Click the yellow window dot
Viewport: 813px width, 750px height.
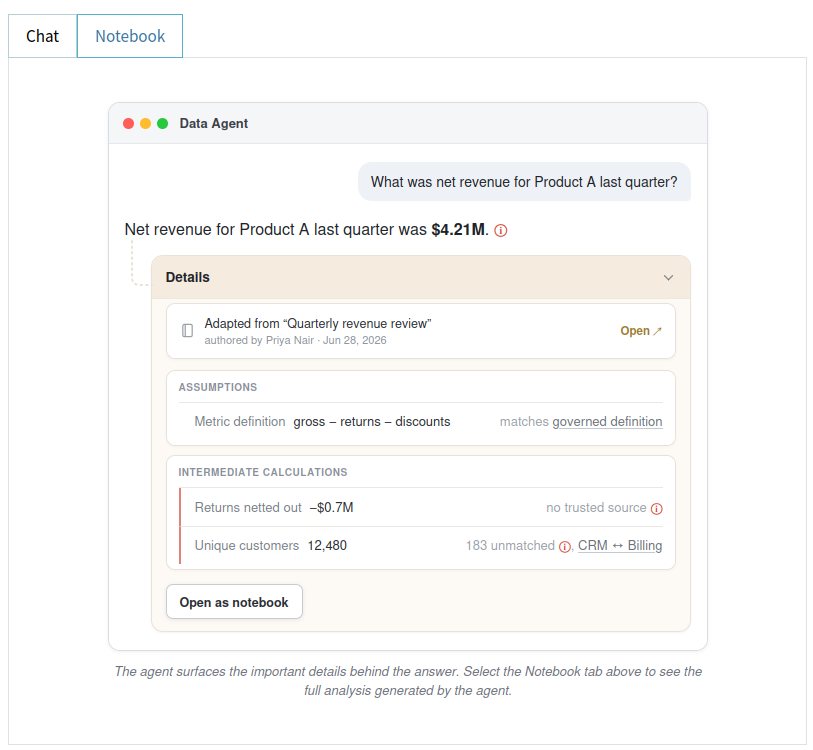146,123
